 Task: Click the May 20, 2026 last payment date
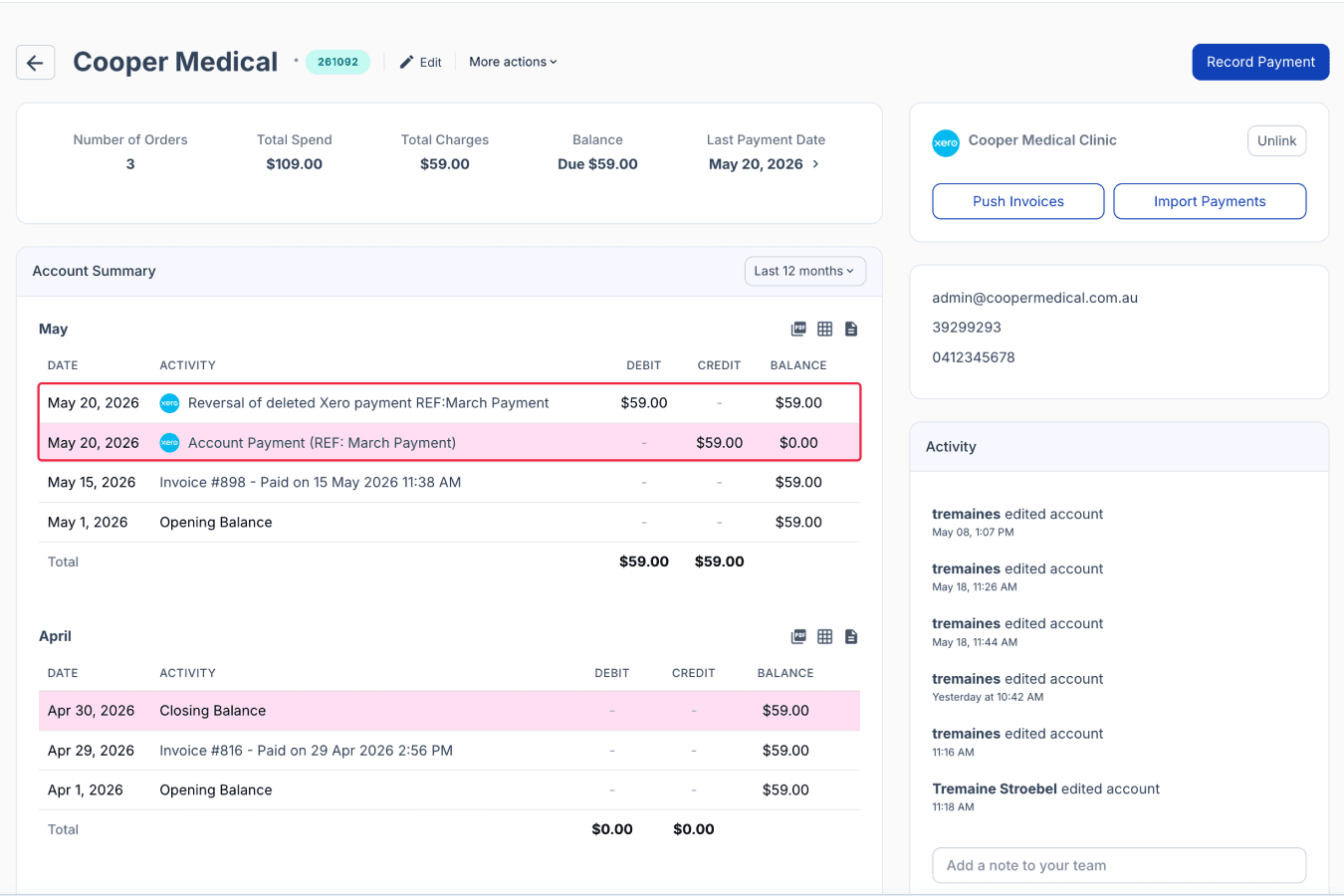[x=756, y=164]
